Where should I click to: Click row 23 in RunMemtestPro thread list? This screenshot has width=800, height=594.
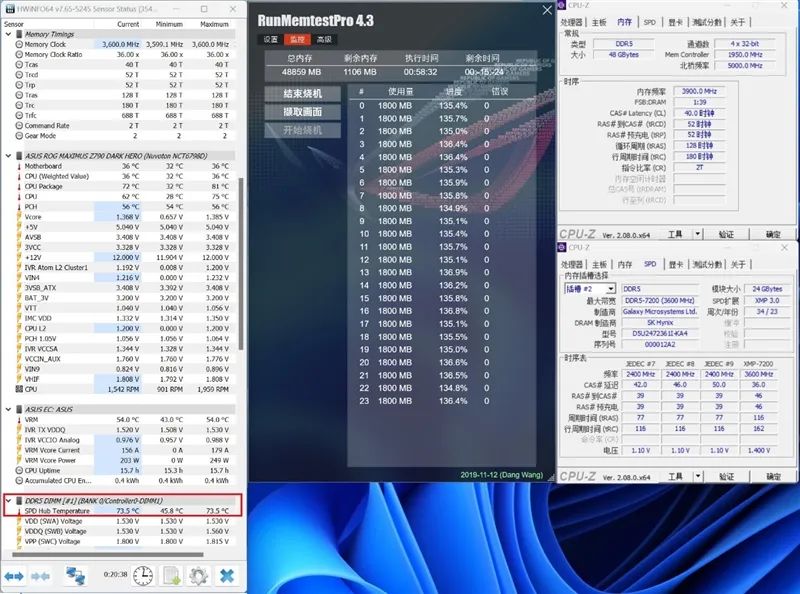423,401
